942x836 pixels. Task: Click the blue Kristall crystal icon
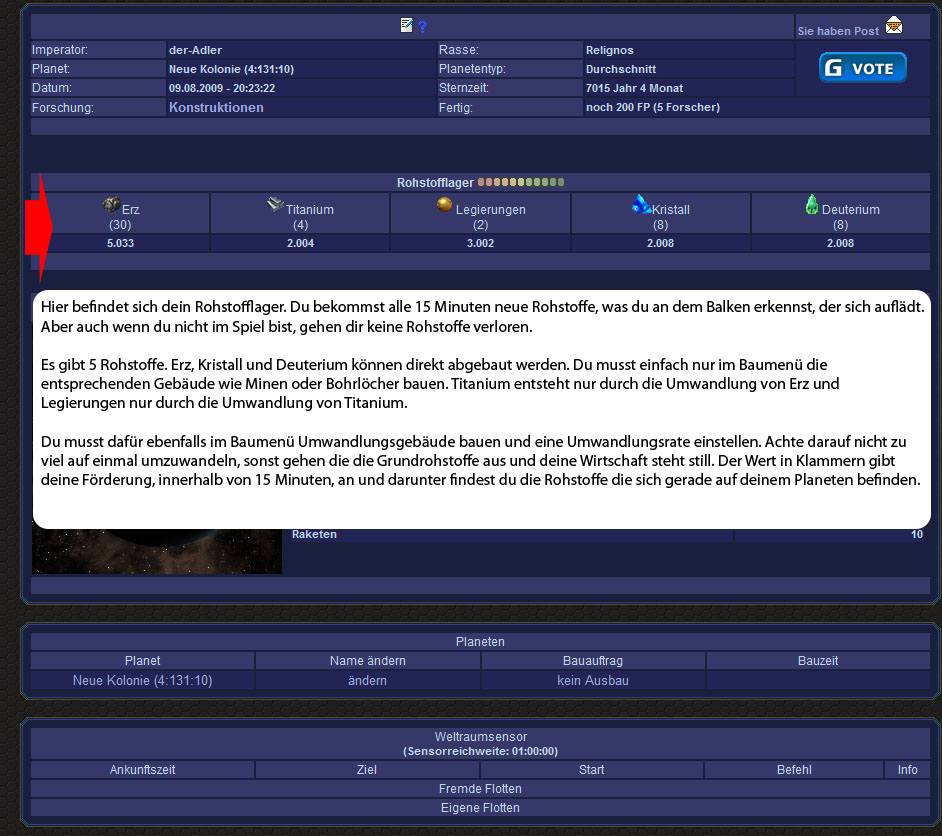coord(641,204)
